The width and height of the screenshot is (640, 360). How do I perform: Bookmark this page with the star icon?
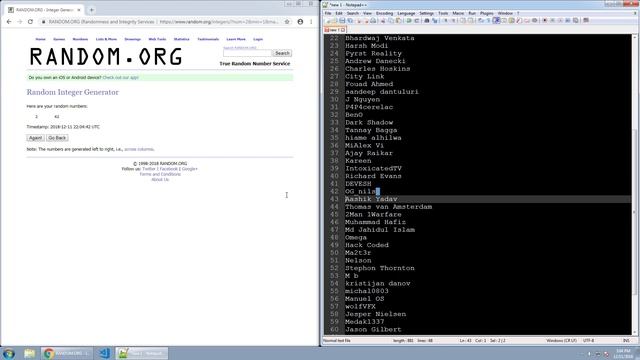point(287,22)
